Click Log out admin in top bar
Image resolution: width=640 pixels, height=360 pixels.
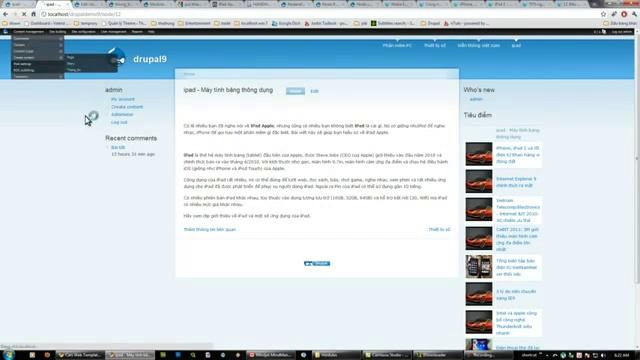(622, 31)
